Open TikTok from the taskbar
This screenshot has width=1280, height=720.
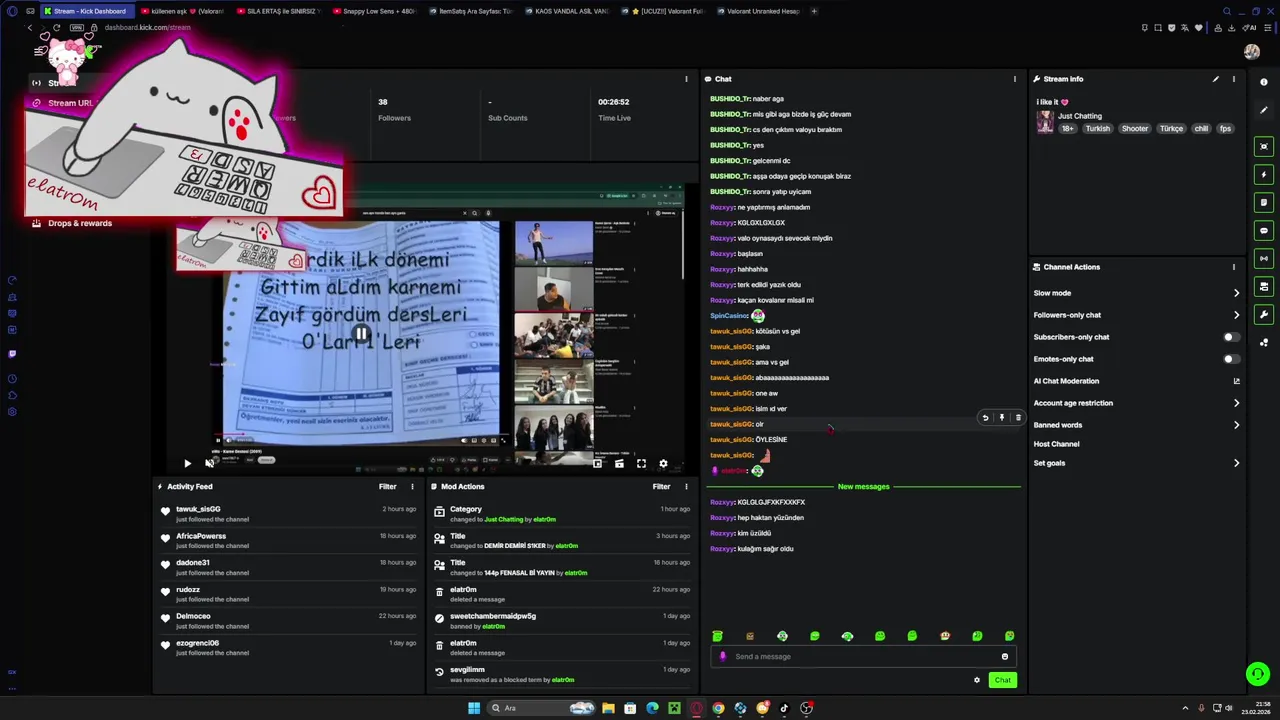784,708
